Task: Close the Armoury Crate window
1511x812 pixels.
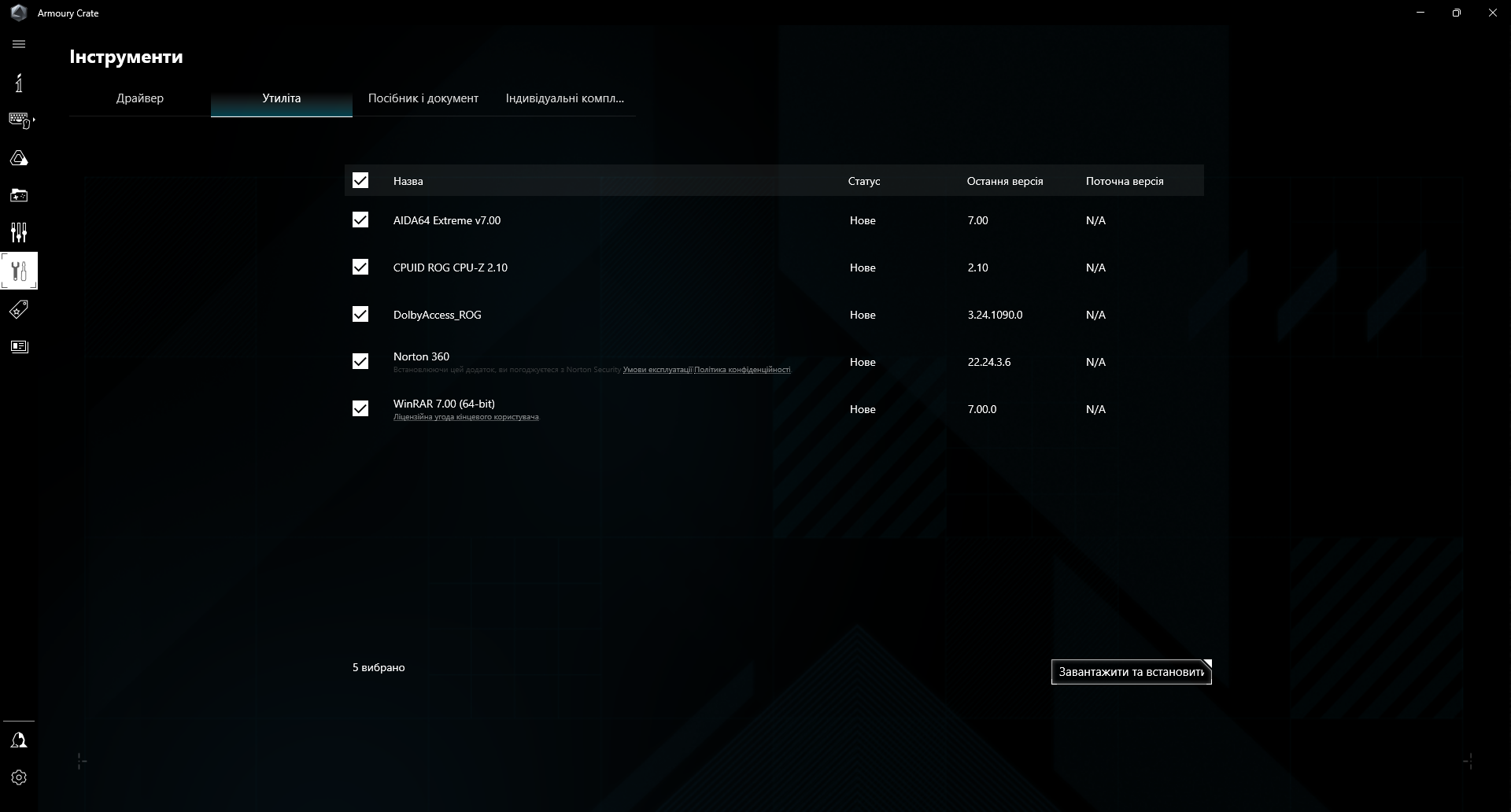Action: pos(1493,13)
